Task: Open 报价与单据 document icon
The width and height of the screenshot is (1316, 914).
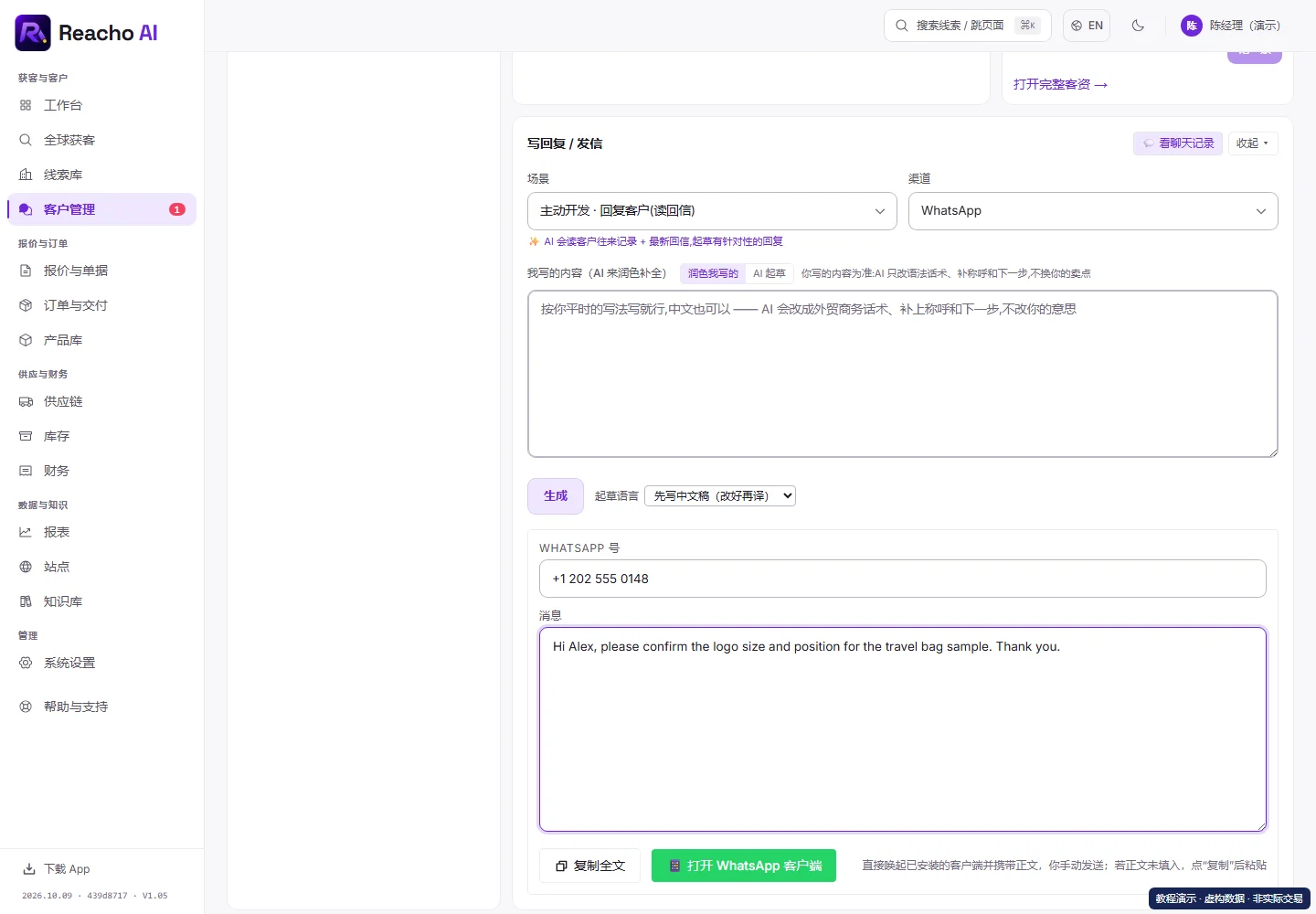Action: point(26,271)
